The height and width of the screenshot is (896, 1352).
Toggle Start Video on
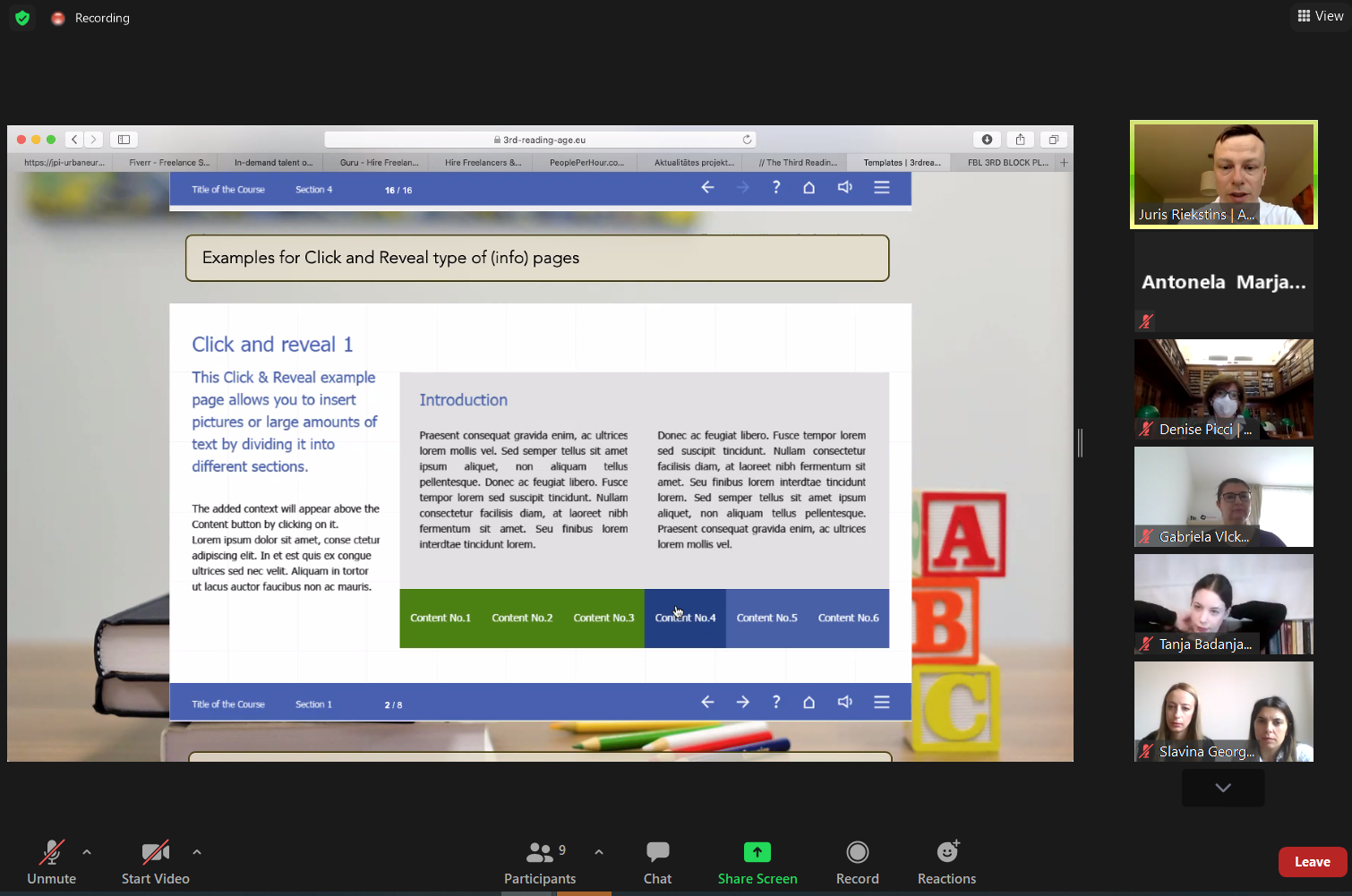(x=155, y=862)
